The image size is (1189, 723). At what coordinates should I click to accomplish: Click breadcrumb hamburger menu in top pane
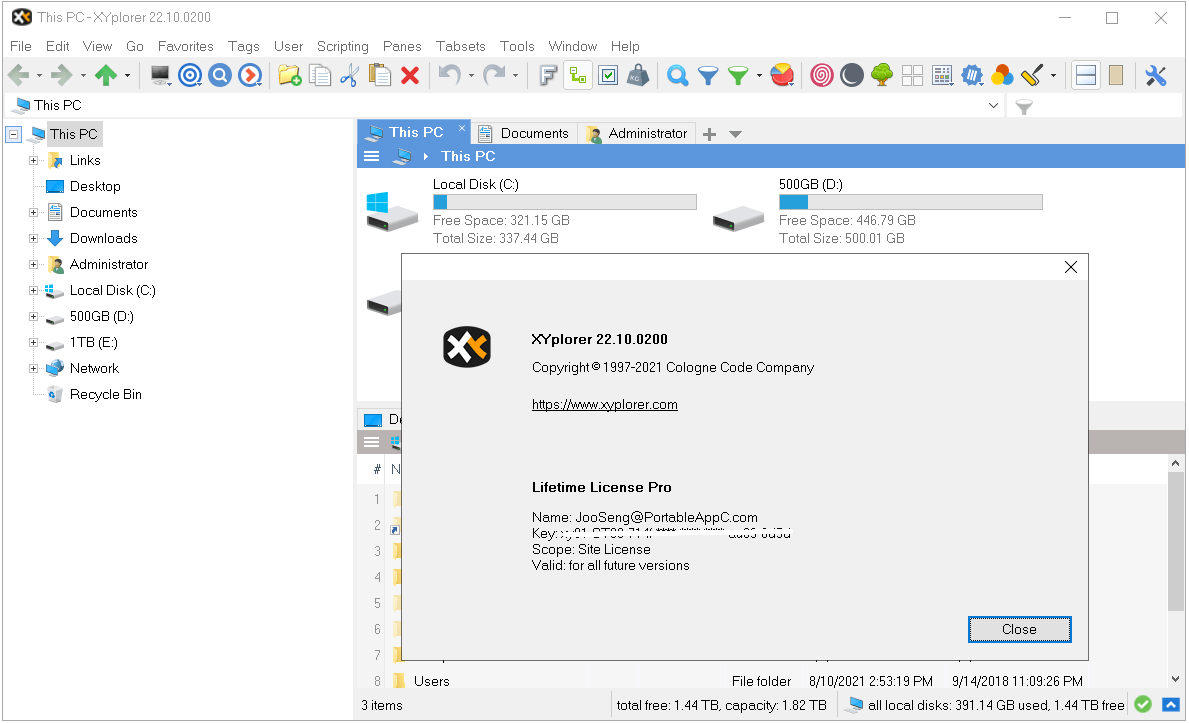click(372, 156)
